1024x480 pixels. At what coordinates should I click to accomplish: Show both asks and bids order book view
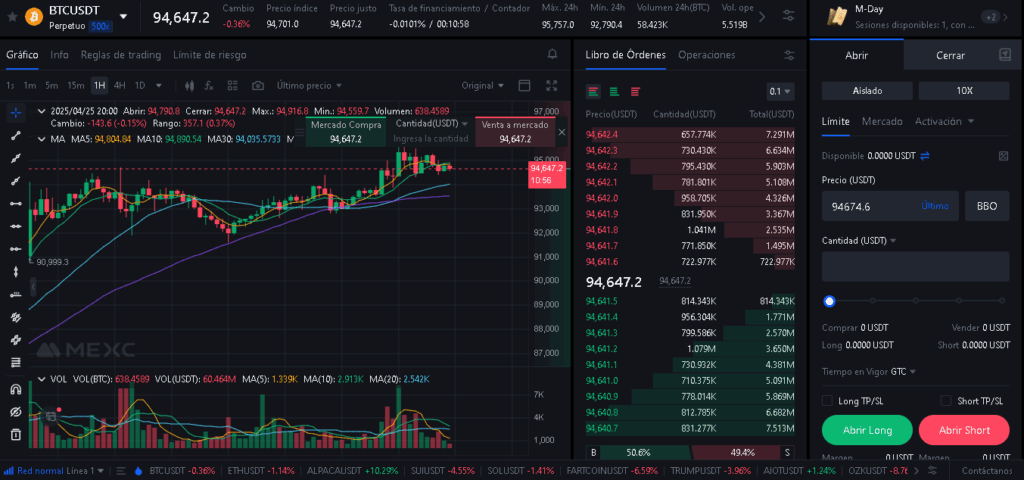(593, 91)
